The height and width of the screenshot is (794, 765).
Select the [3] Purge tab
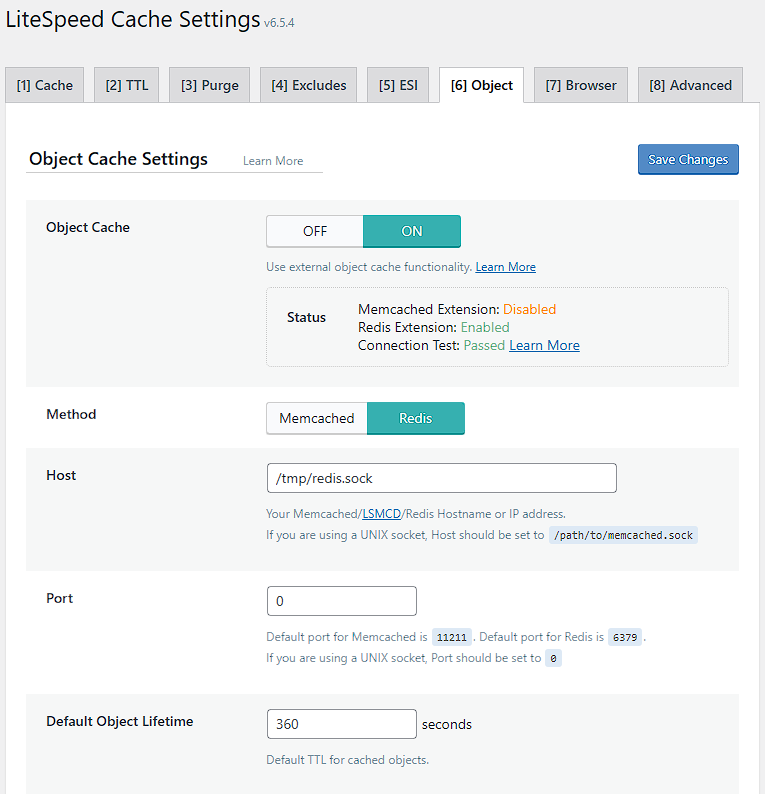tap(210, 85)
